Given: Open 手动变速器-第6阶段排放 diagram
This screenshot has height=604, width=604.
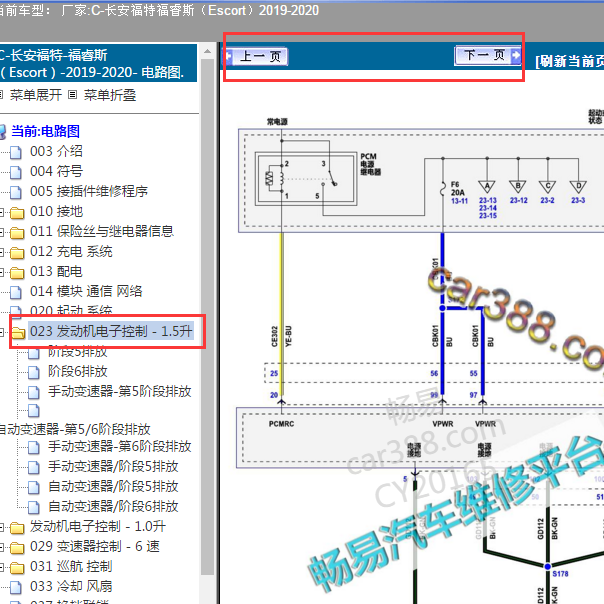Looking at the screenshot, I should pyautogui.click(x=120, y=447).
